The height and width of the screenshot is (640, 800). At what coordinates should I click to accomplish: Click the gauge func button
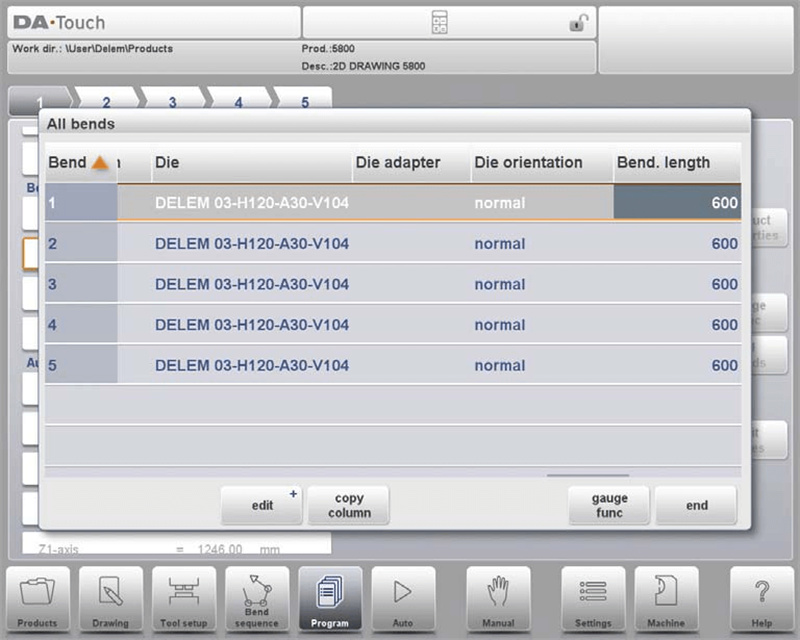click(x=609, y=505)
